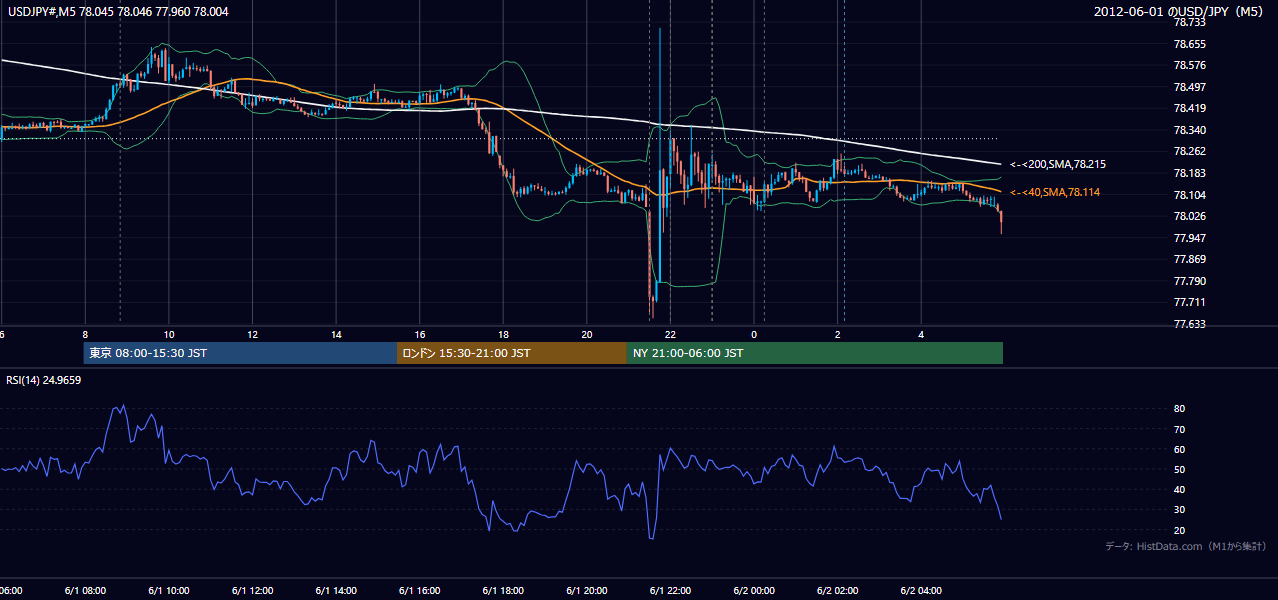Click price axis value 77.947

[1190, 238]
